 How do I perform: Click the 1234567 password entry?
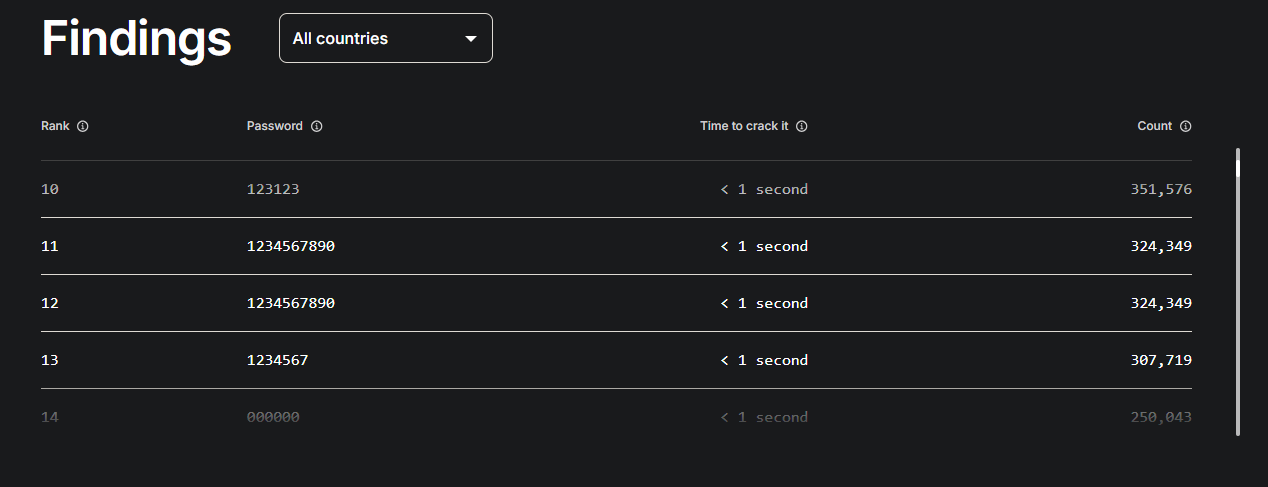[277, 360]
